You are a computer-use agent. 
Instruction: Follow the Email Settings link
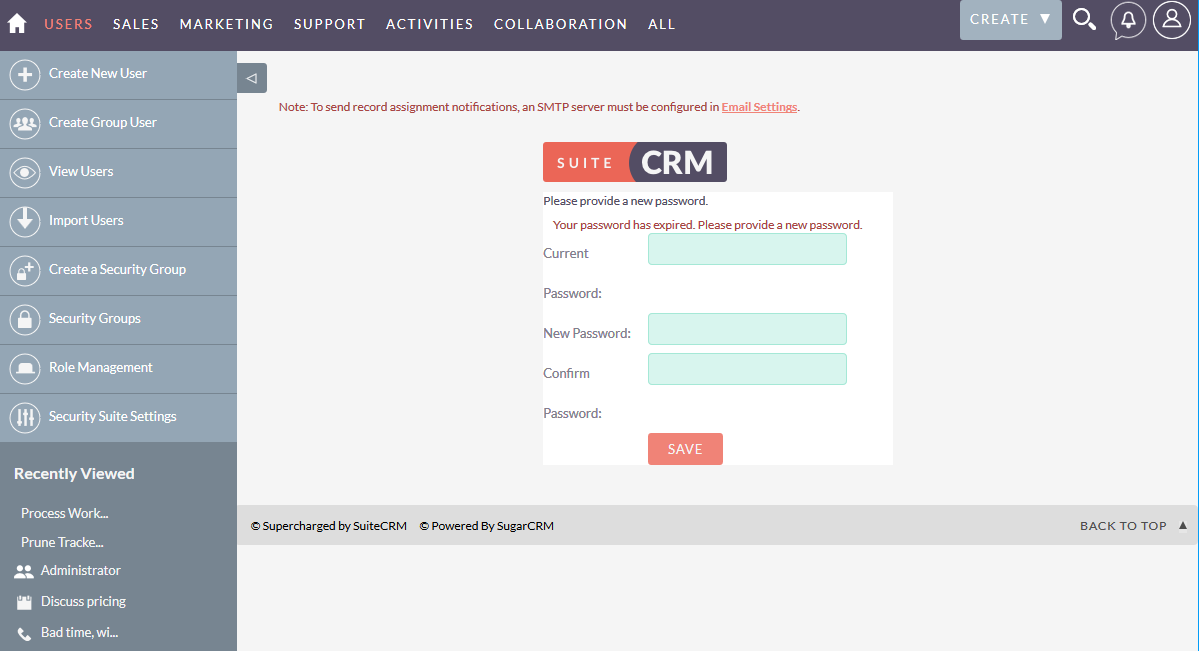759,107
